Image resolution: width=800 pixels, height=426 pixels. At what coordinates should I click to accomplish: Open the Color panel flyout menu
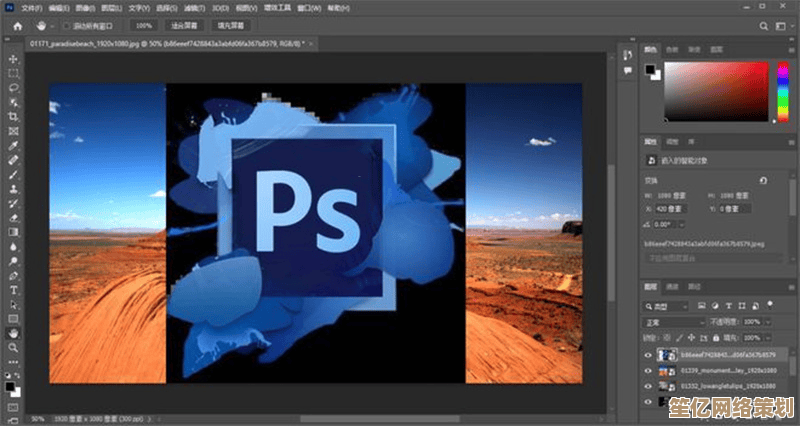click(x=792, y=50)
